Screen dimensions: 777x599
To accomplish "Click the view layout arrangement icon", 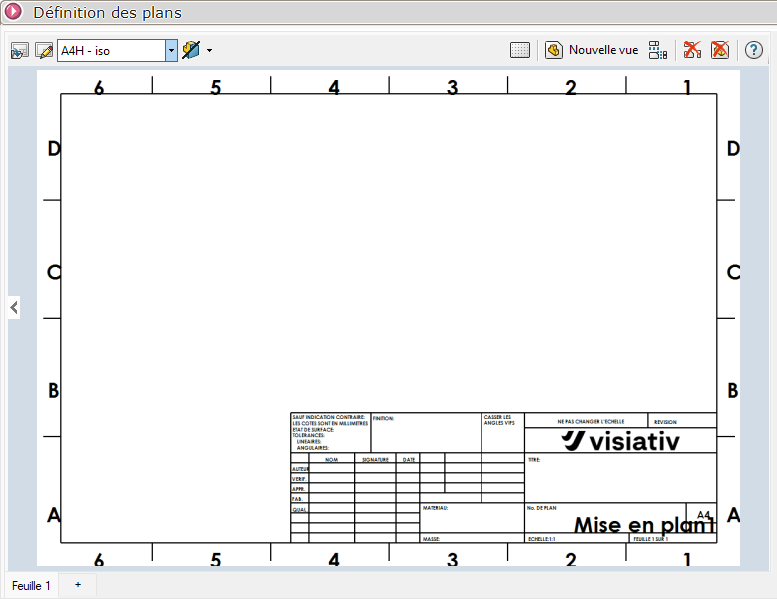I will click(657, 50).
